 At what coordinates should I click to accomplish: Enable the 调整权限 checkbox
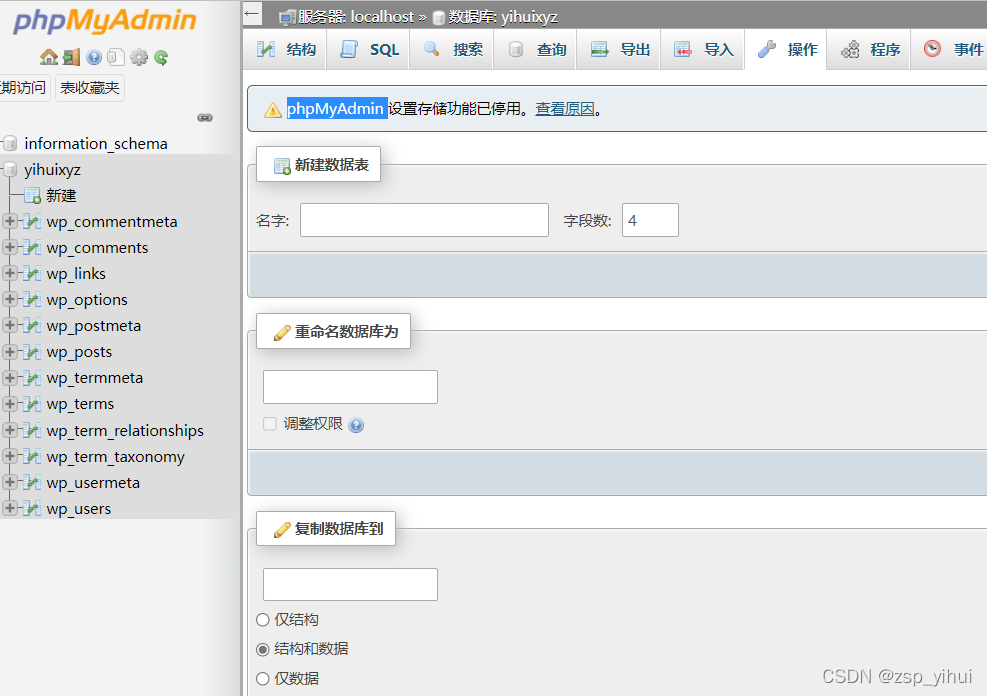pos(269,424)
